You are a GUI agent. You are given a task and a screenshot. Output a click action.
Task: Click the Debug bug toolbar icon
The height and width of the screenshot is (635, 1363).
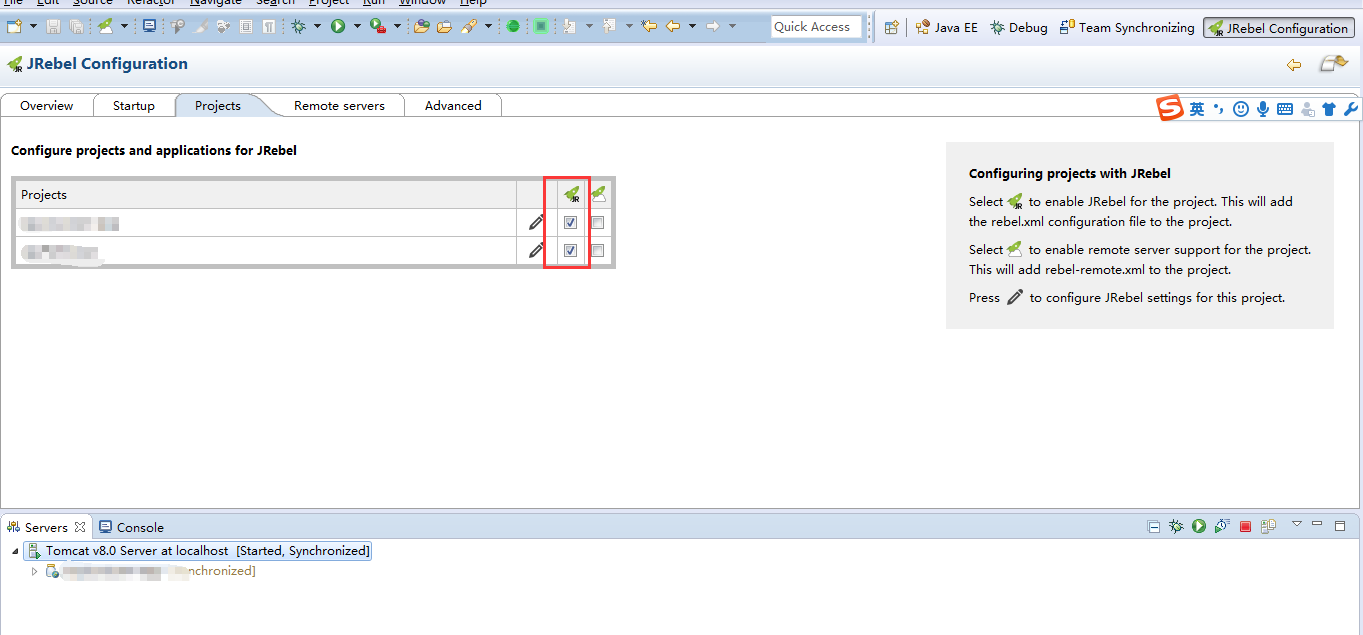pyautogui.click(x=298, y=26)
